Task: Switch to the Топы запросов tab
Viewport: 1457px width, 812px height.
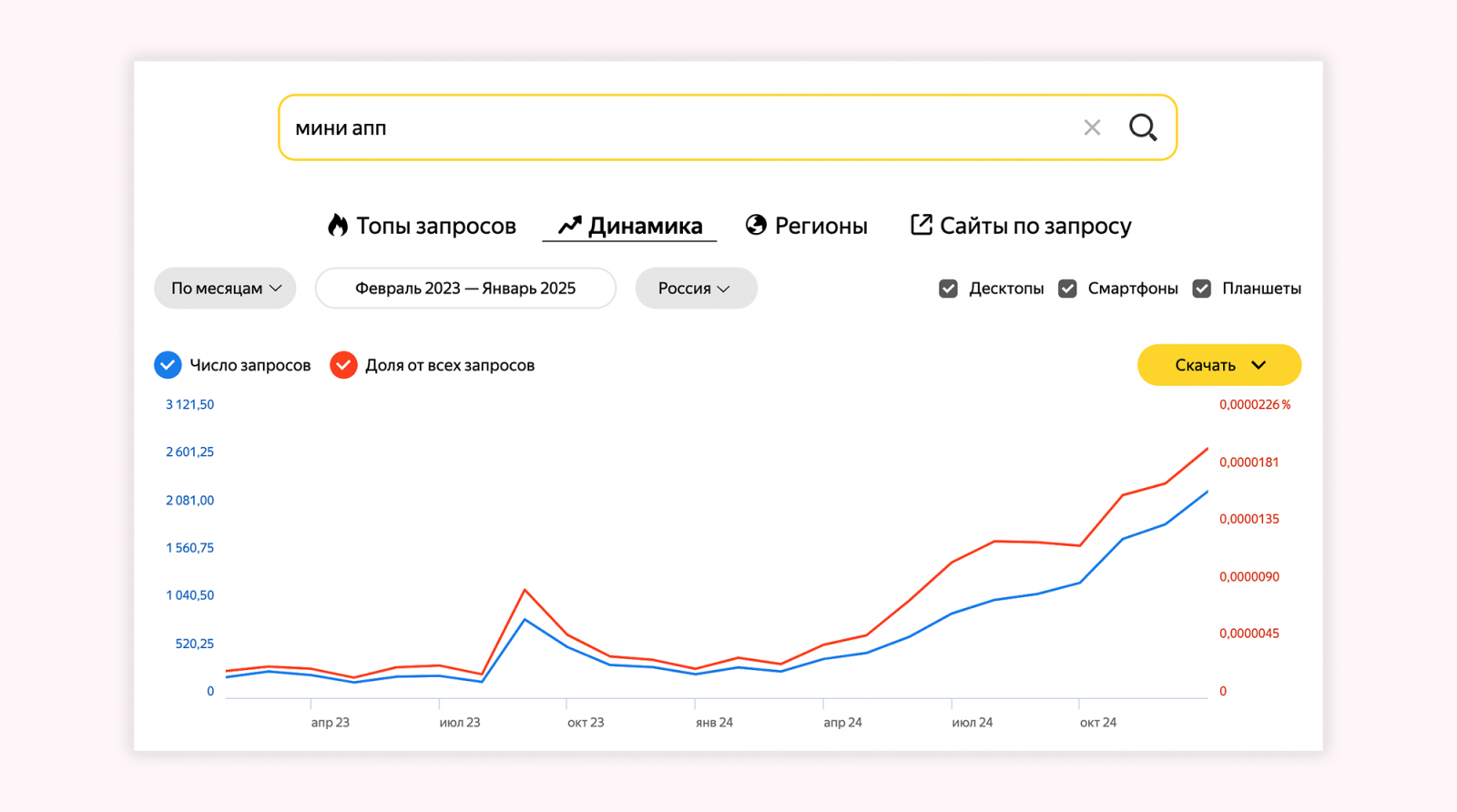Action: (435, 226)
